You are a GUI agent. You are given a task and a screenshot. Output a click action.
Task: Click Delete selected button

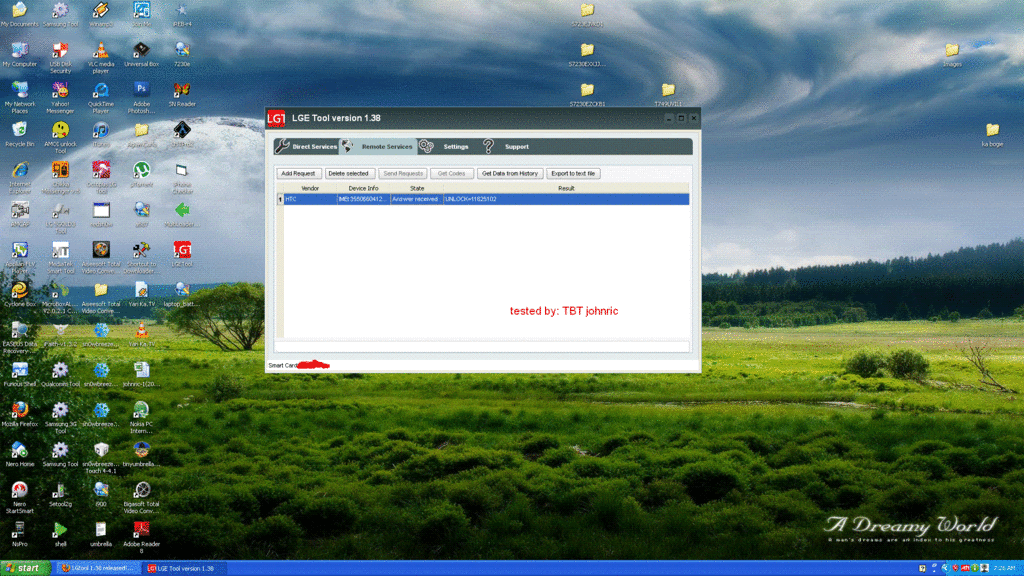(349, 174)
